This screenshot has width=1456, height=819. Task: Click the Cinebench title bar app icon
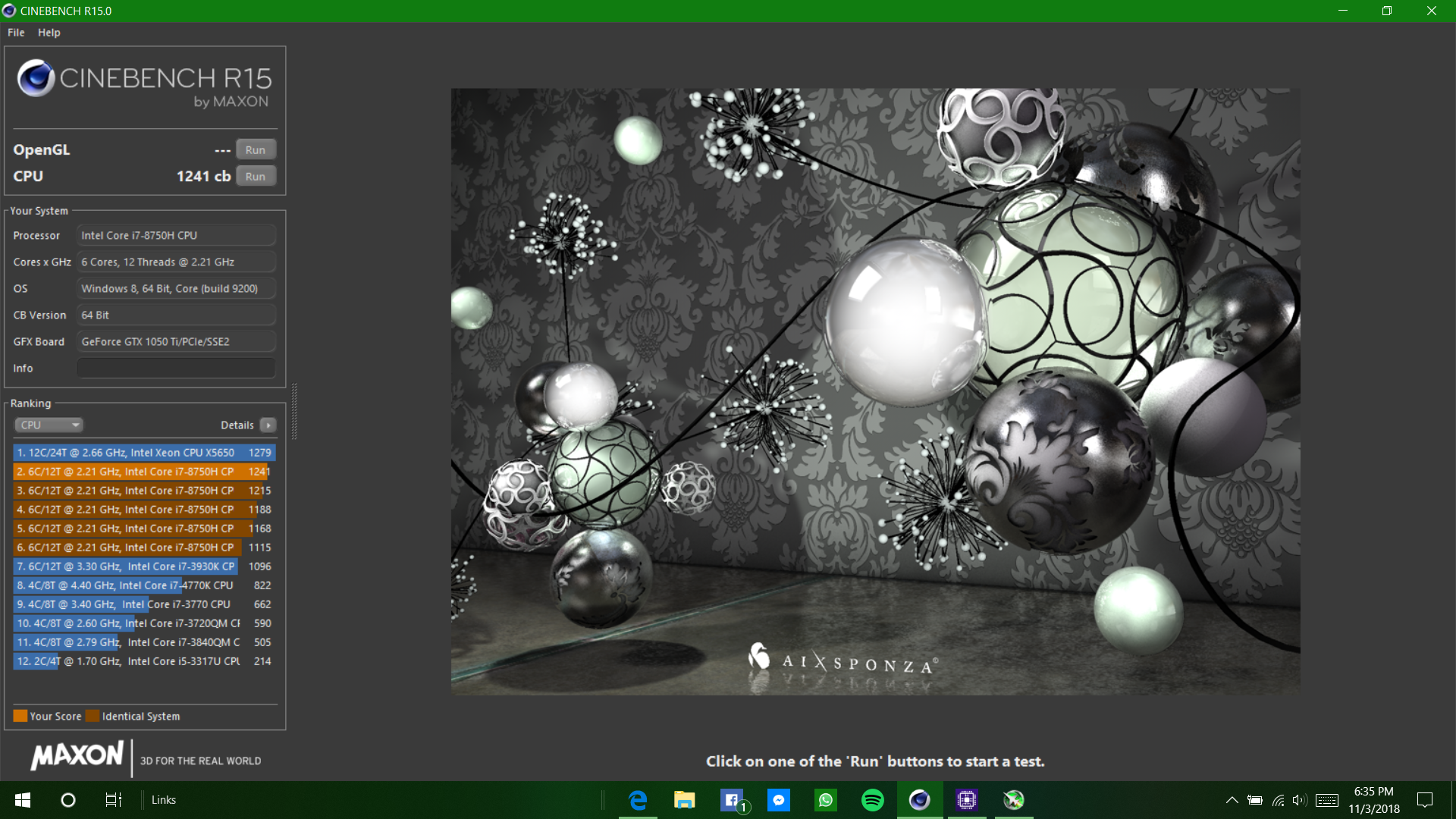point(9,11)
